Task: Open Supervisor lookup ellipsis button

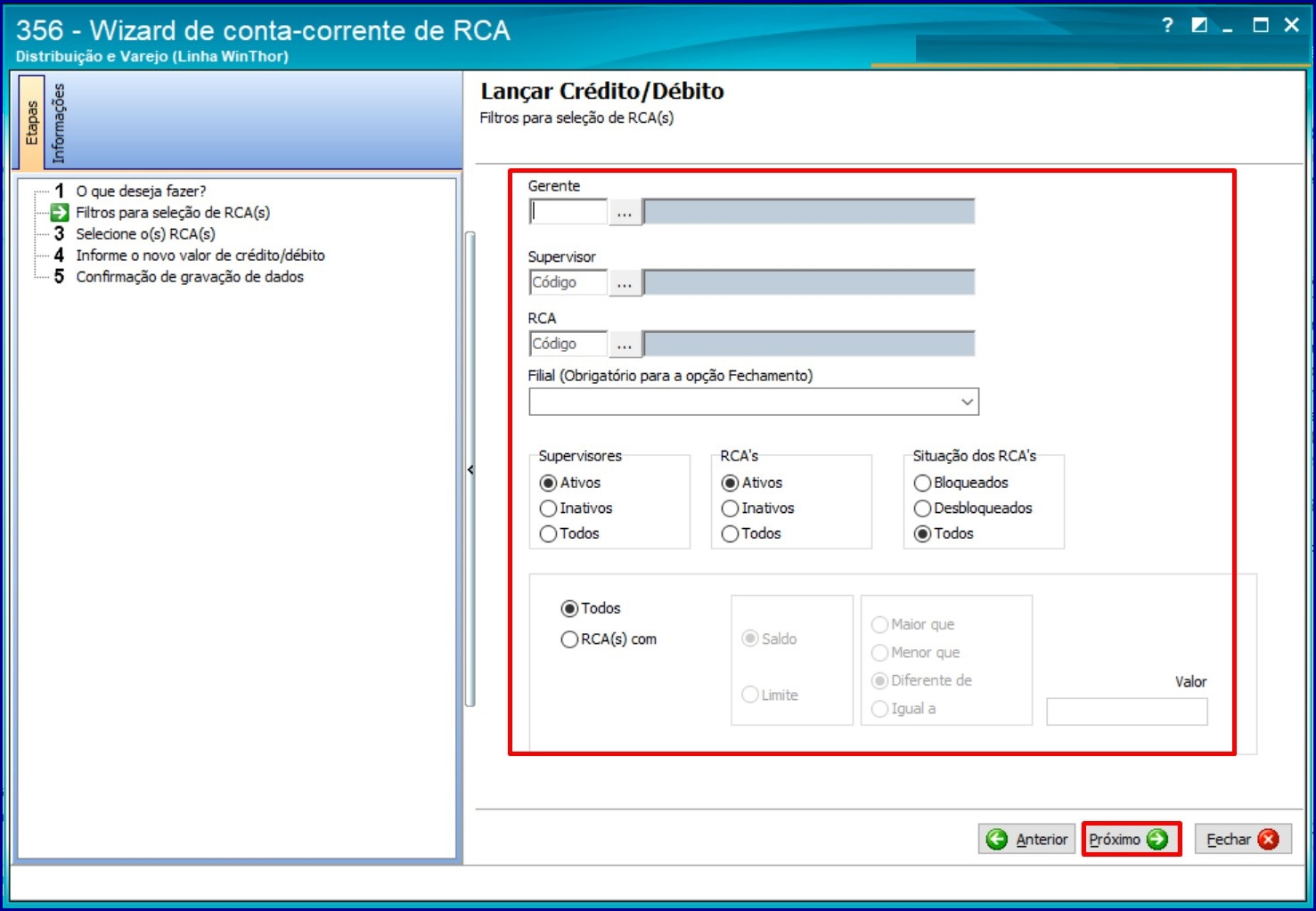Action: pos(625,282)
